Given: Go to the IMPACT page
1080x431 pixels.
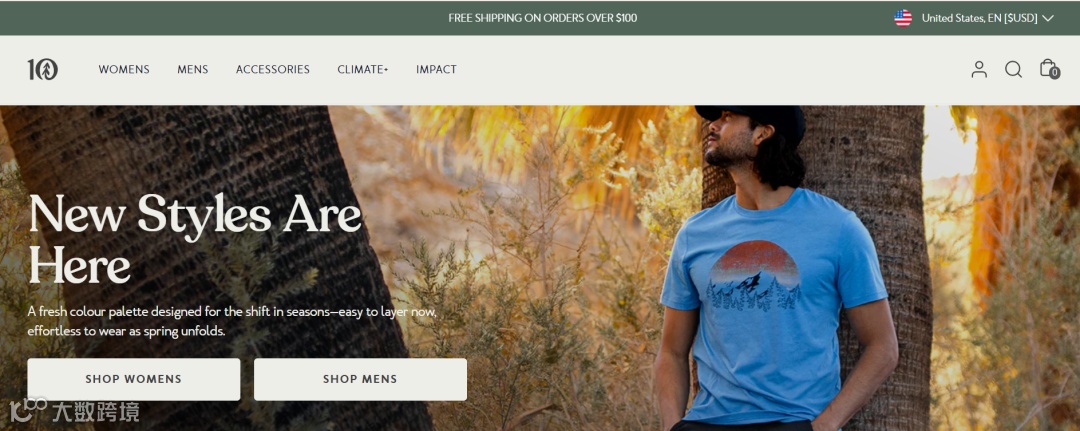Looking at the screenshot, I should (x=436, y=70).
